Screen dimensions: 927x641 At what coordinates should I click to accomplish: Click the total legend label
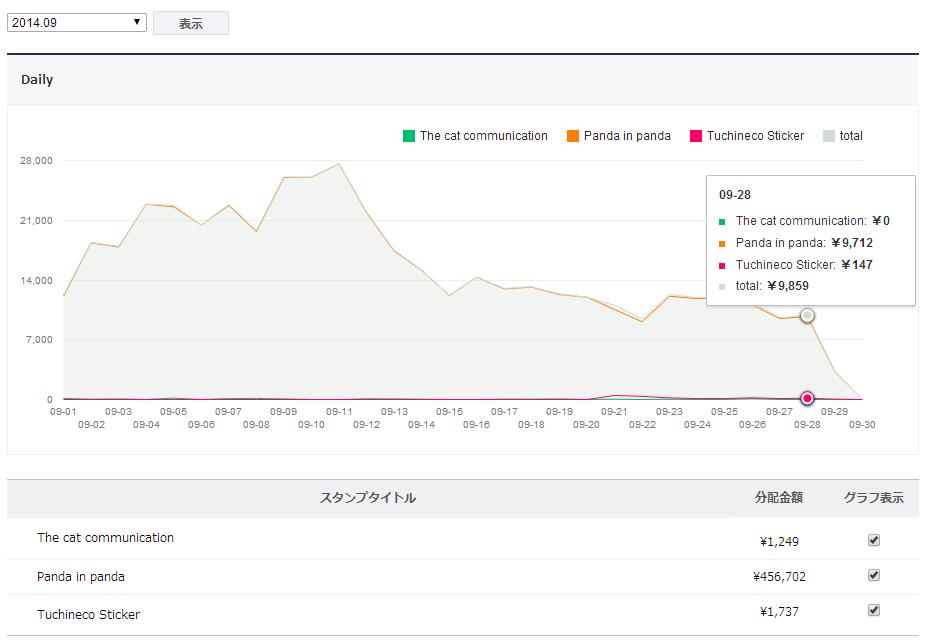pyautogui.click(x=851, y=136)
